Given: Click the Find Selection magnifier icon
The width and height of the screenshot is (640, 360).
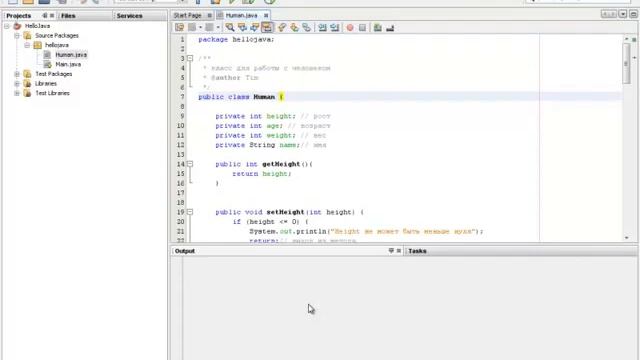Looking at the screenshot, I should [230, 27].
